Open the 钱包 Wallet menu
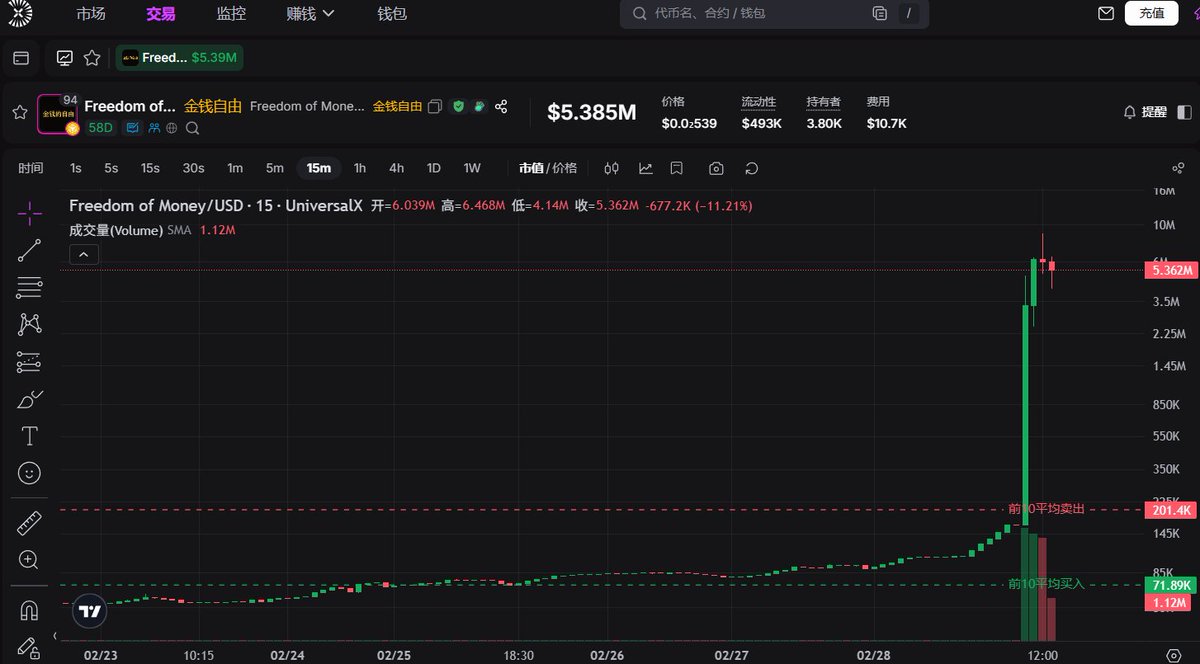The width and height of the screenshot is (1200, 664). point(392,14)
